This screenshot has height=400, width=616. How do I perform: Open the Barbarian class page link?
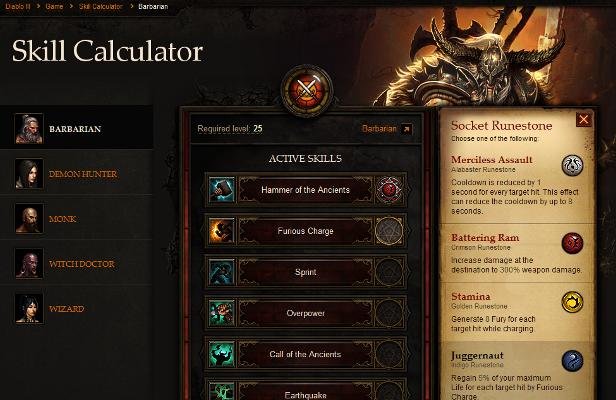tap(387, 129)
